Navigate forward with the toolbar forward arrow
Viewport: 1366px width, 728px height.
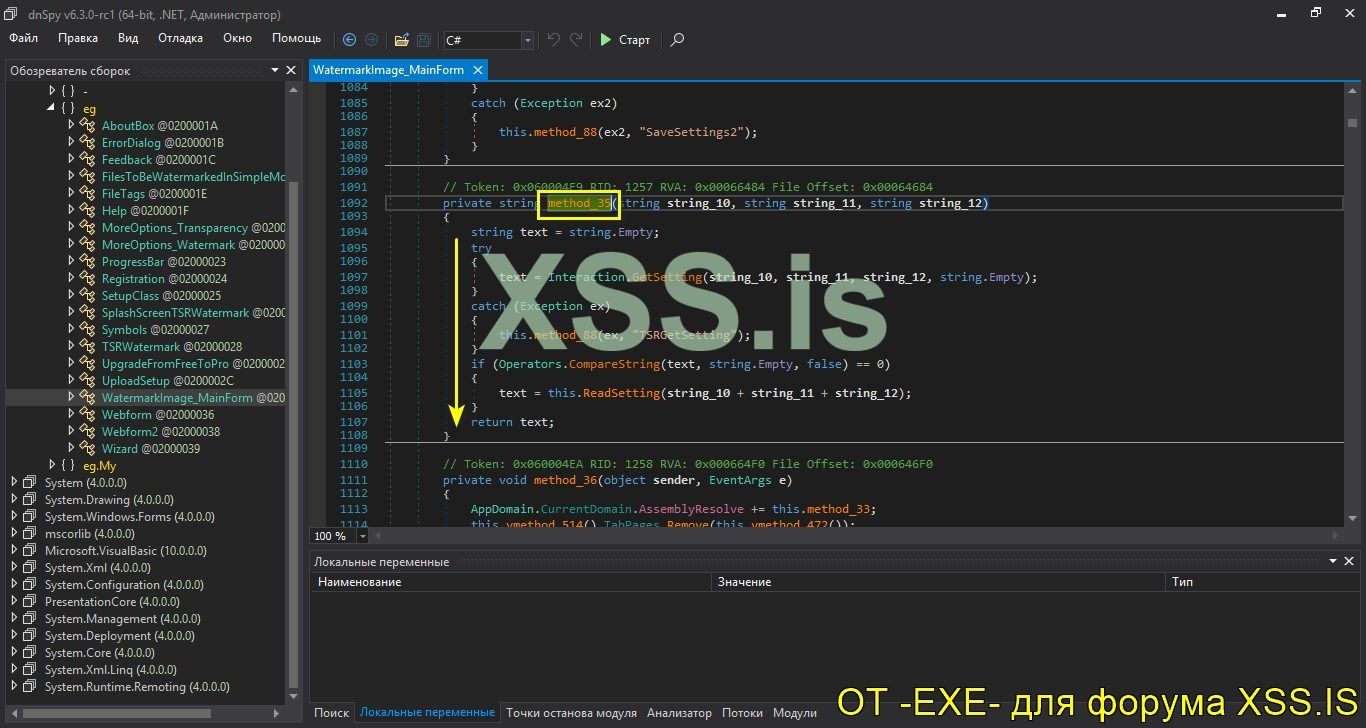click(371, 40)
